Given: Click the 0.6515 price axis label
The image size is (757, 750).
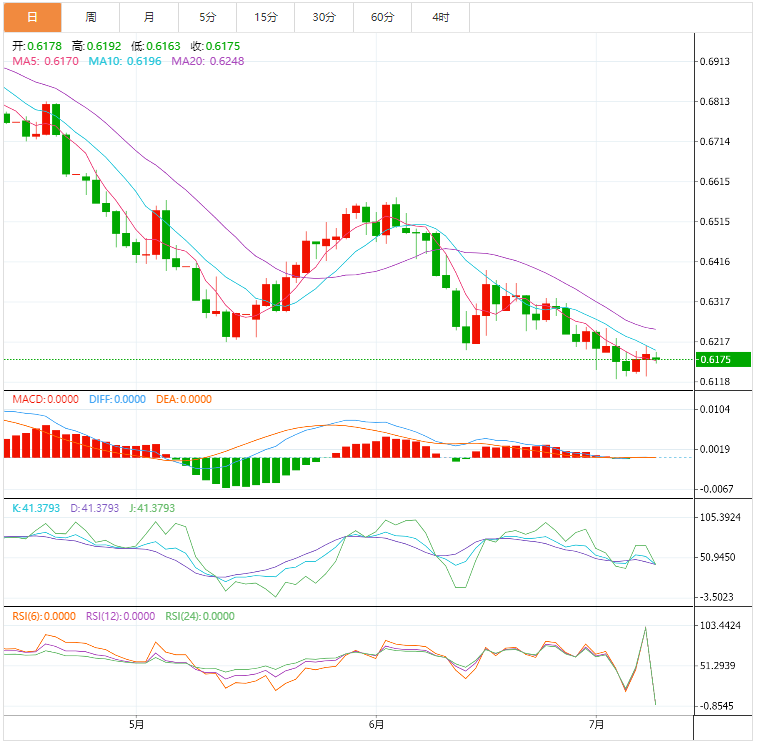Looking at the screenshot, I should (x=715, y=222).
